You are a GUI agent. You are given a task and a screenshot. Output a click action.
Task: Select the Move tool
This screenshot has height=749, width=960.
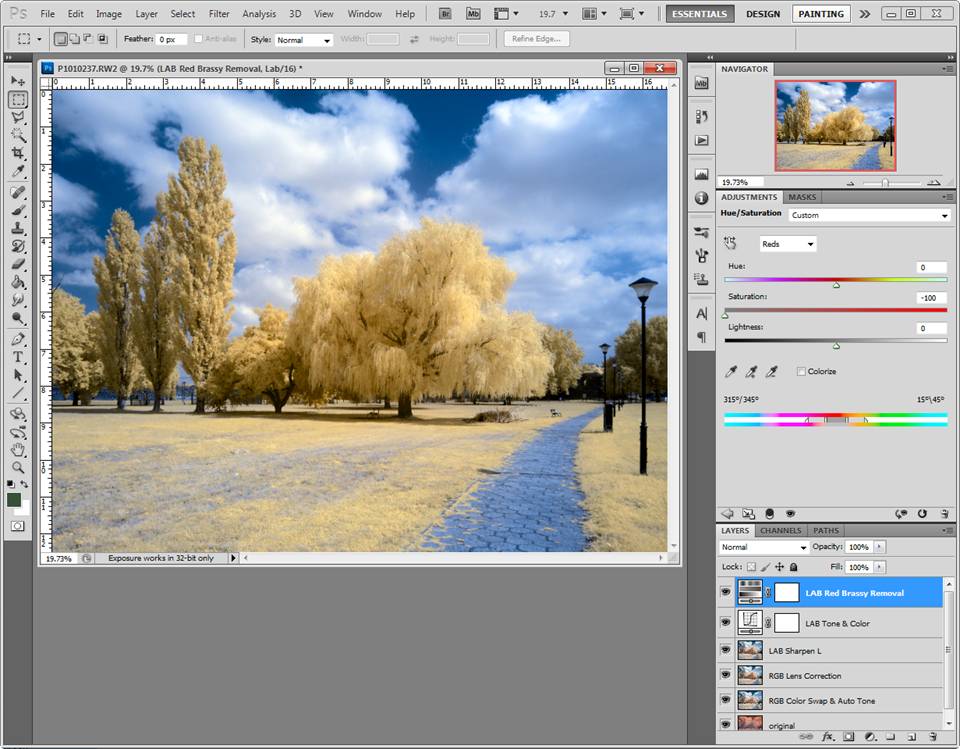(18, 81)
